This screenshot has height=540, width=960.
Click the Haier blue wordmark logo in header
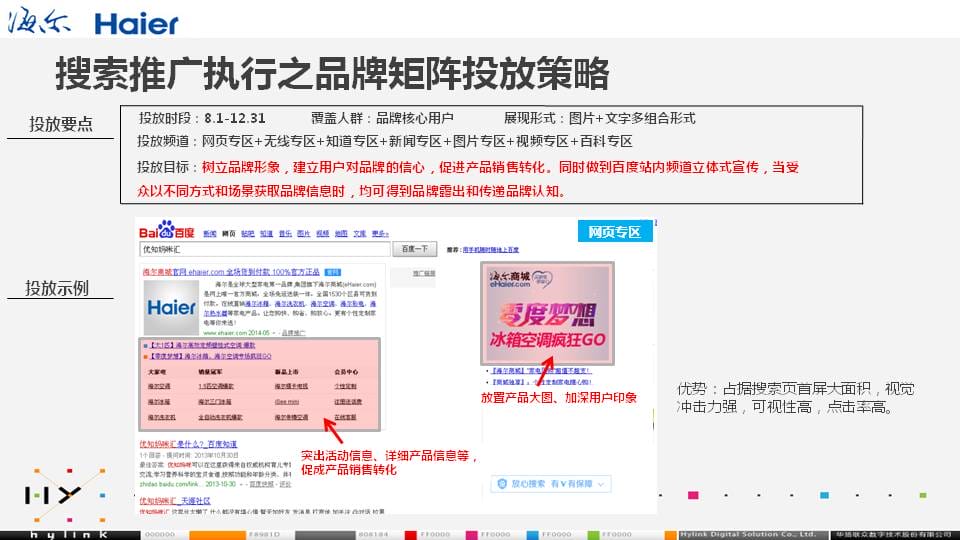coord(137,24)
